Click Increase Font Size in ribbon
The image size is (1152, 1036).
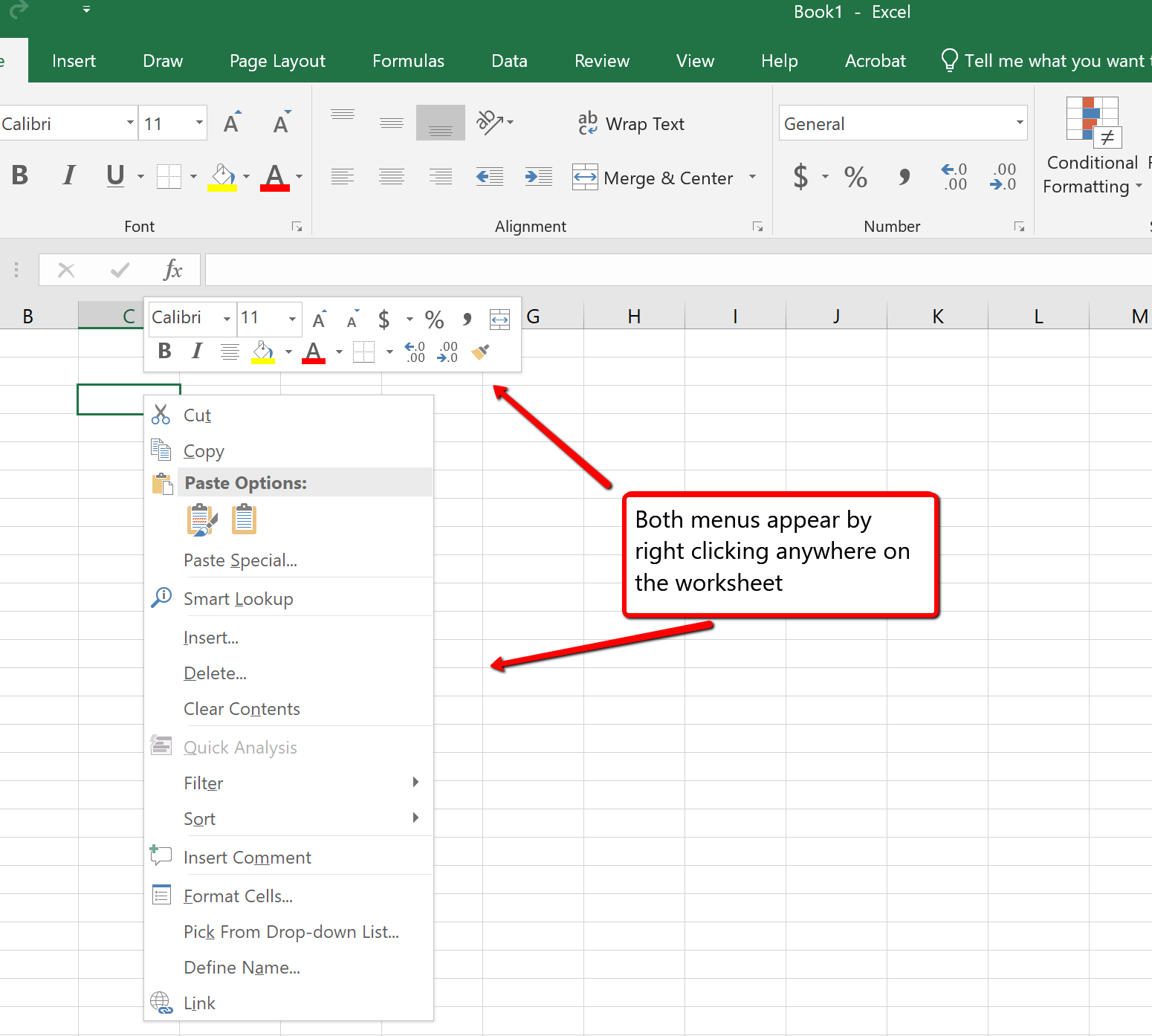(x=232, y=123)
